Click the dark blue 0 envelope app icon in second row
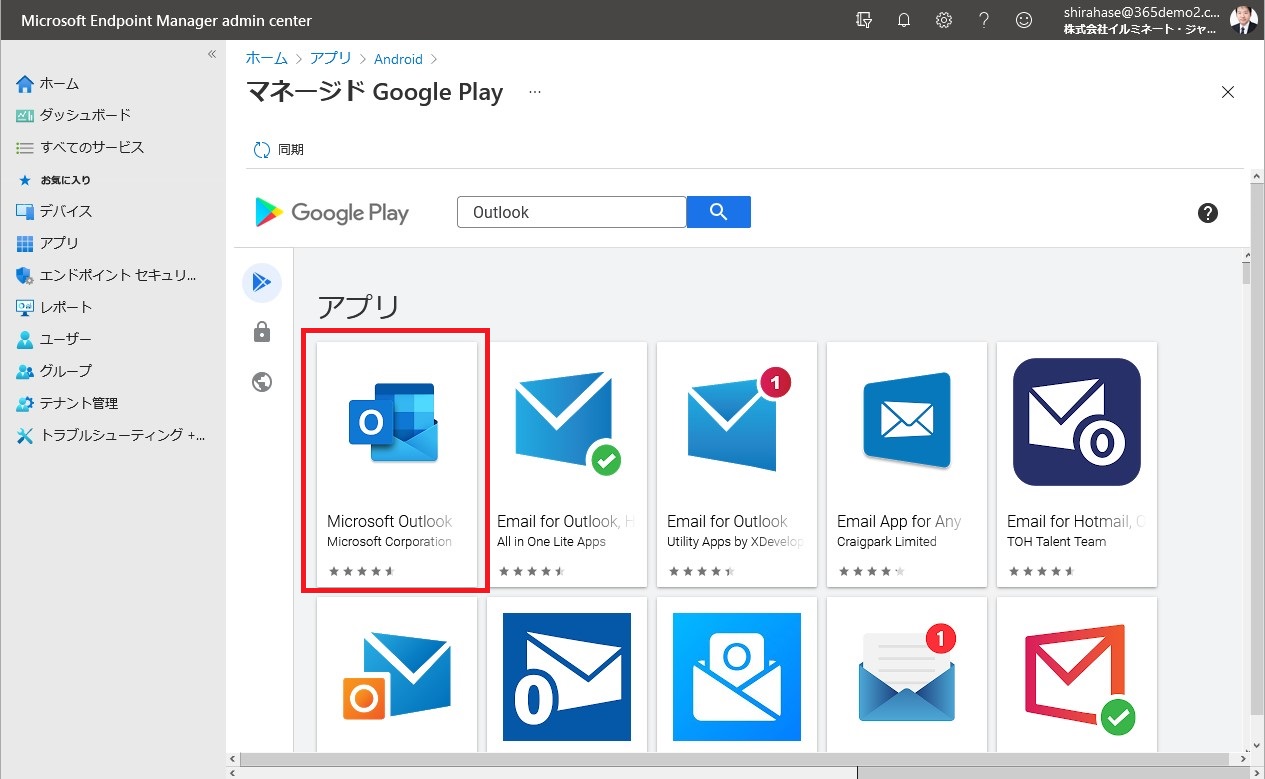 pyautogui.click(x=567, y=677)
